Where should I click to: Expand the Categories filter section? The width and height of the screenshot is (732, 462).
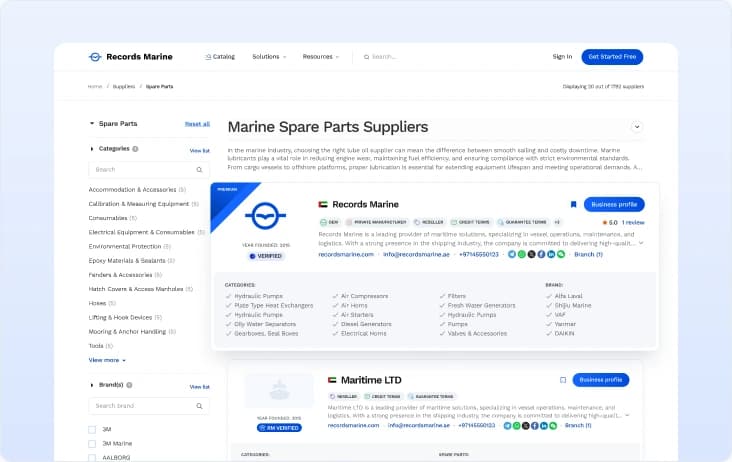[x=92, y=149]
